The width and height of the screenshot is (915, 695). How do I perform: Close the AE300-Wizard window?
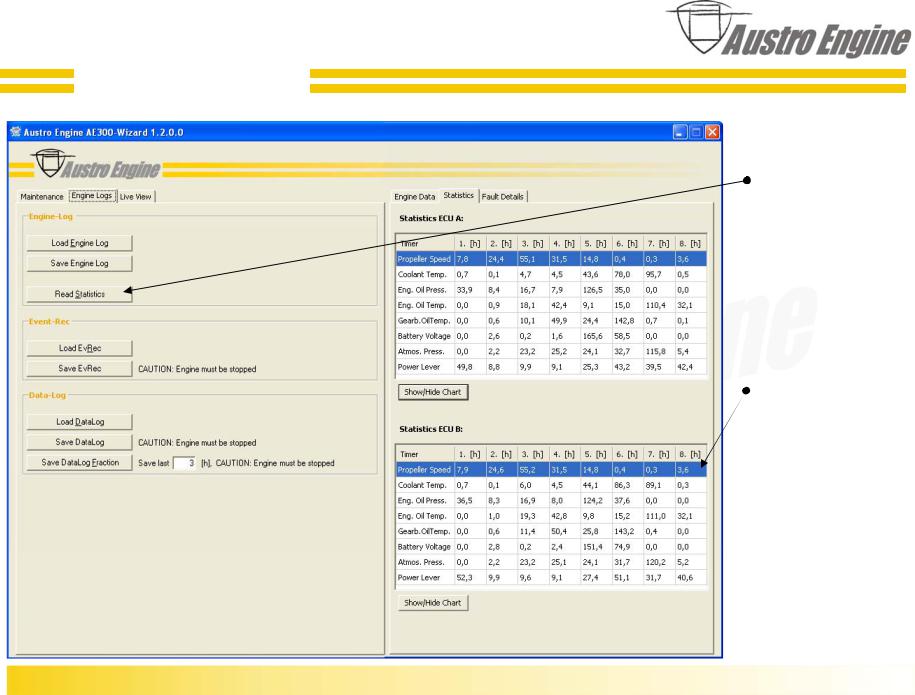(x=712, y=132)
